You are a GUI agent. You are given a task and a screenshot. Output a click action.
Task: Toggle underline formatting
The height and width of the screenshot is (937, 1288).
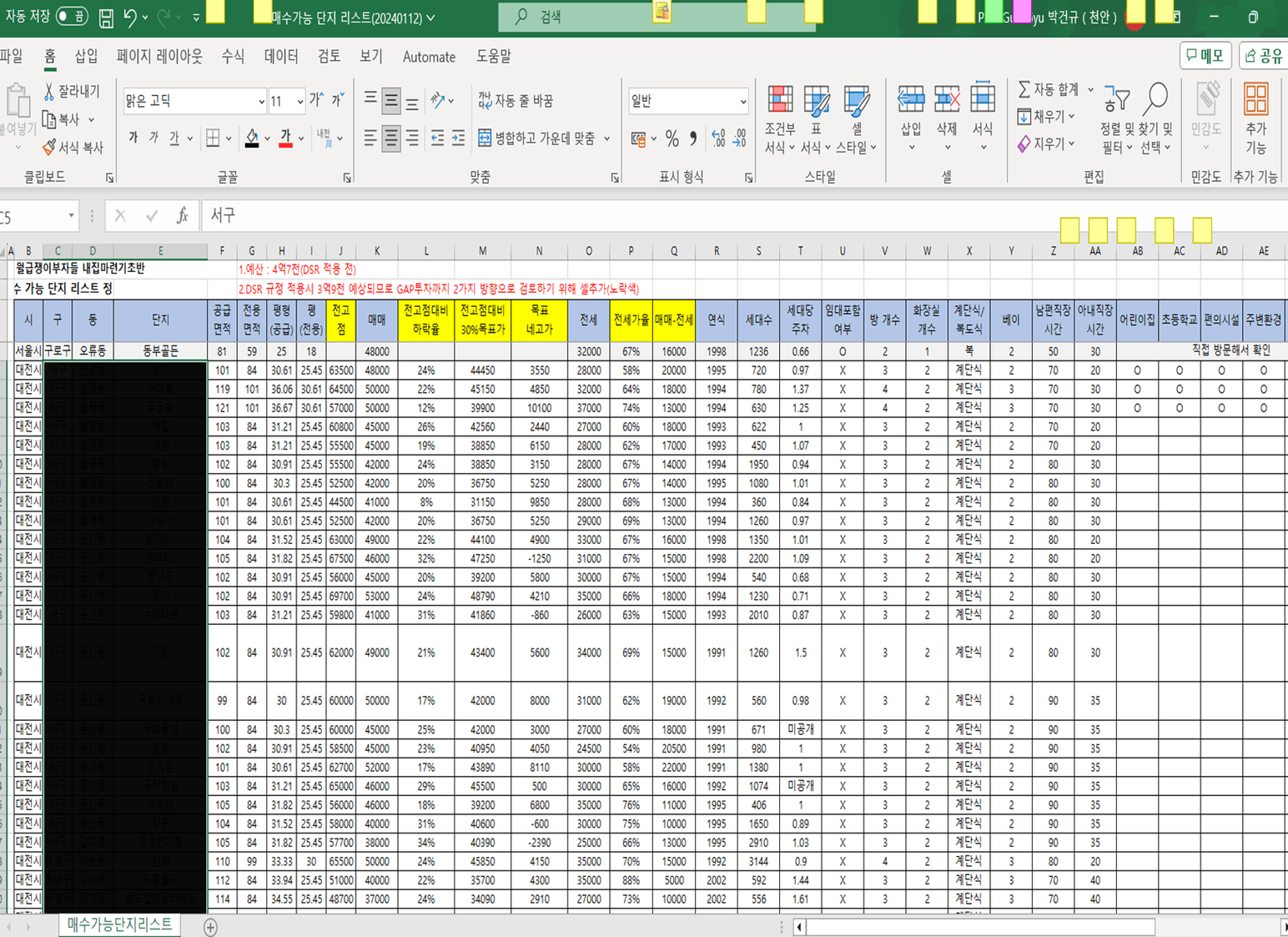pos(174,138)
